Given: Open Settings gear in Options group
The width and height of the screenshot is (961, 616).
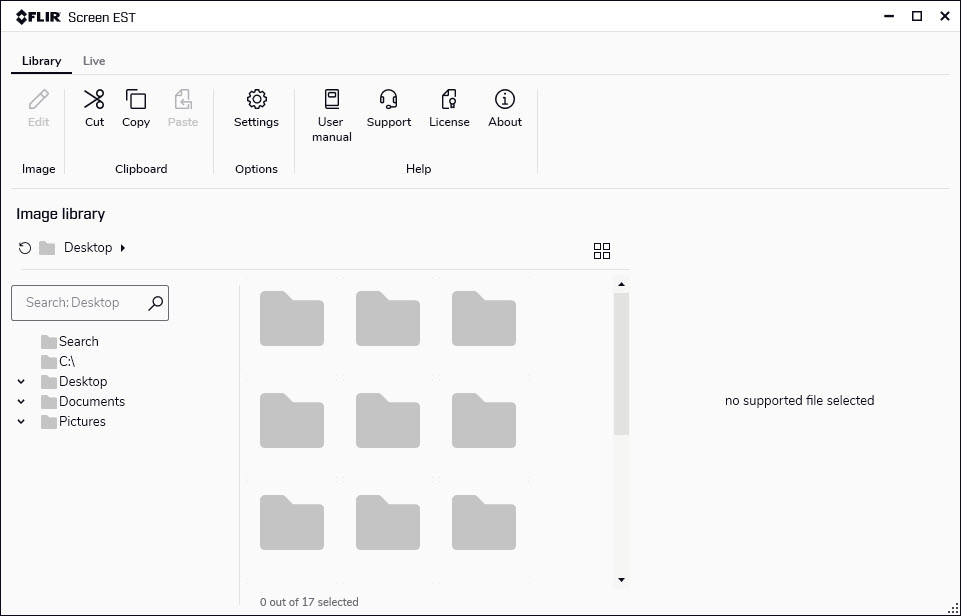Looking at the screenshot, I should pyautogui.click(x=256, y=100).
